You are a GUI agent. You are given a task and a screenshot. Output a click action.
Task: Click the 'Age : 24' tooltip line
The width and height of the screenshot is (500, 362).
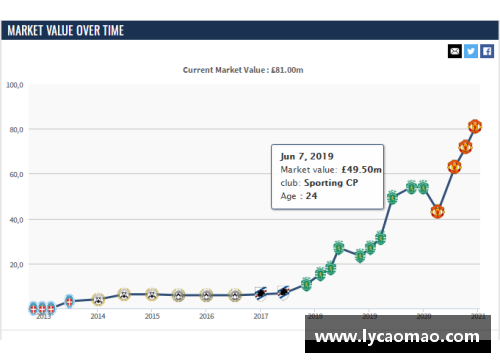tap(299, 196)
